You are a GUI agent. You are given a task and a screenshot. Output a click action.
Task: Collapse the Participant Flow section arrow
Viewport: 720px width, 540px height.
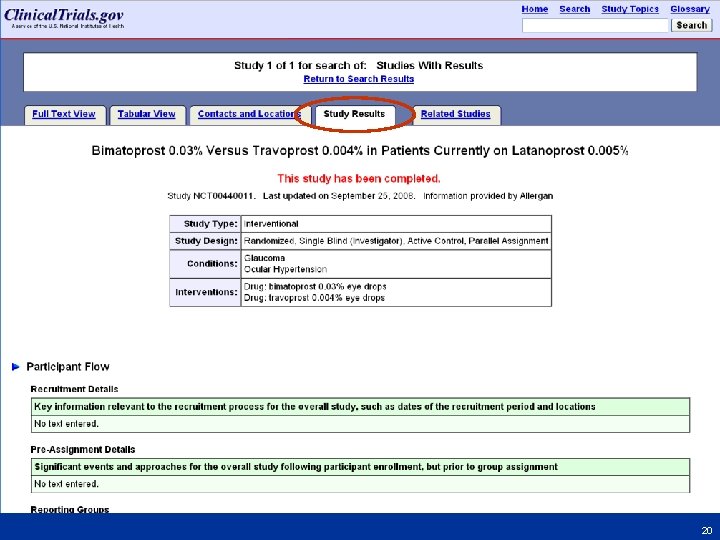pyautogui.click(x=16, y=366)
